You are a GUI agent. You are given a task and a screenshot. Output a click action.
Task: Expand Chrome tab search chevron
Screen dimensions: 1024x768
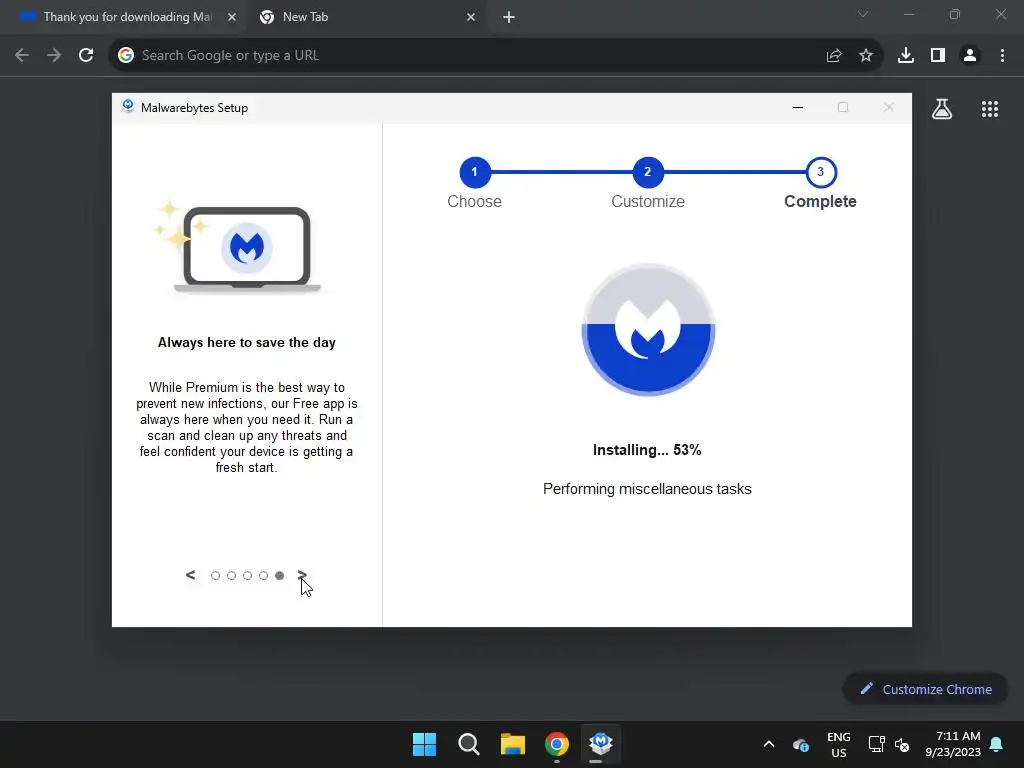[863, 14]
